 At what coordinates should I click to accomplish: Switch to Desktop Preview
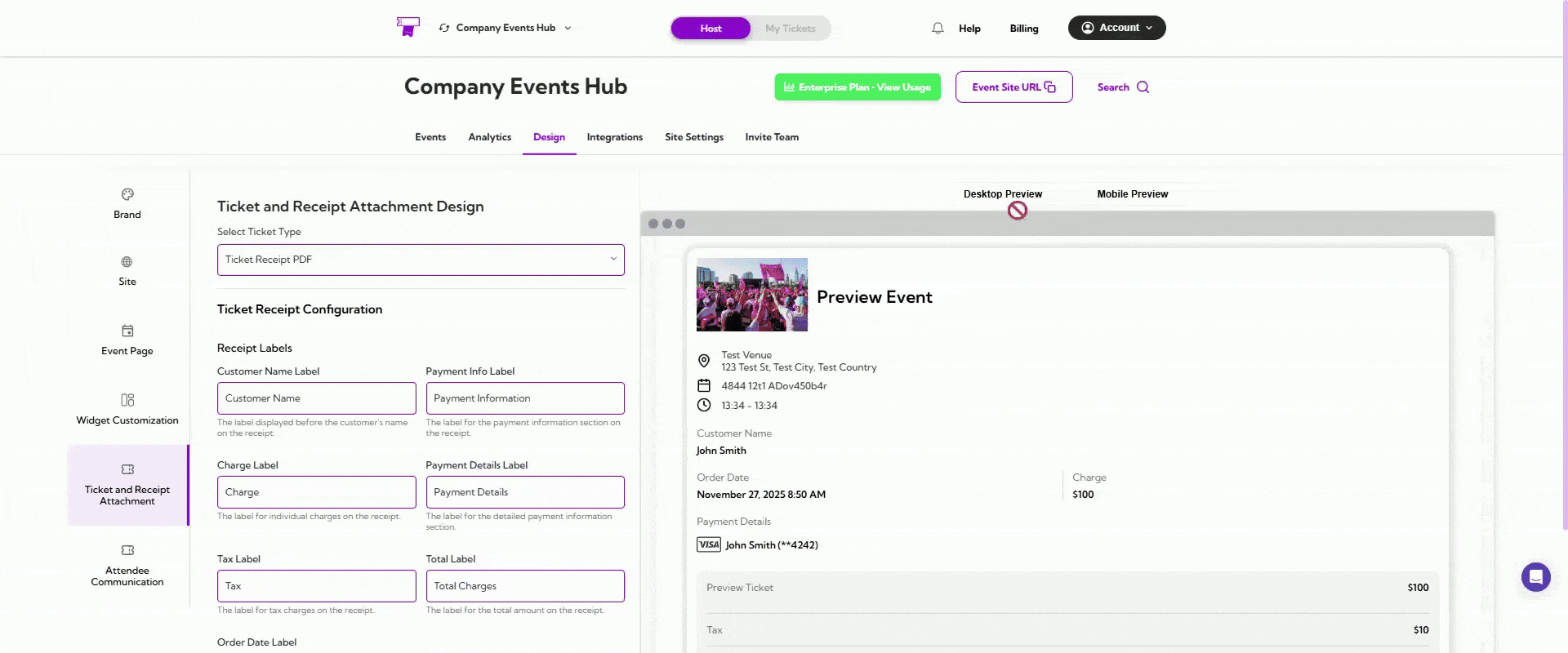click(x=1002, y=194)
